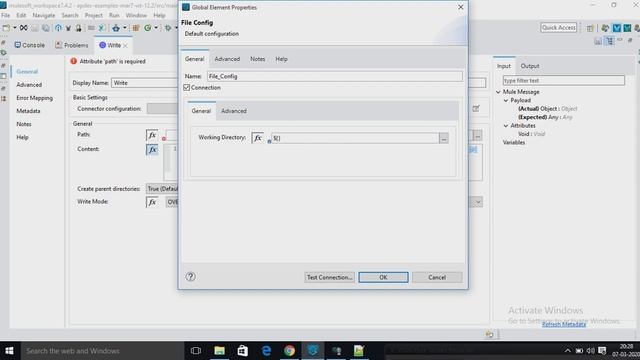Click the blue house-shaped toolbar icon
This screenshot has height=360, width=640.
(58, 28)
